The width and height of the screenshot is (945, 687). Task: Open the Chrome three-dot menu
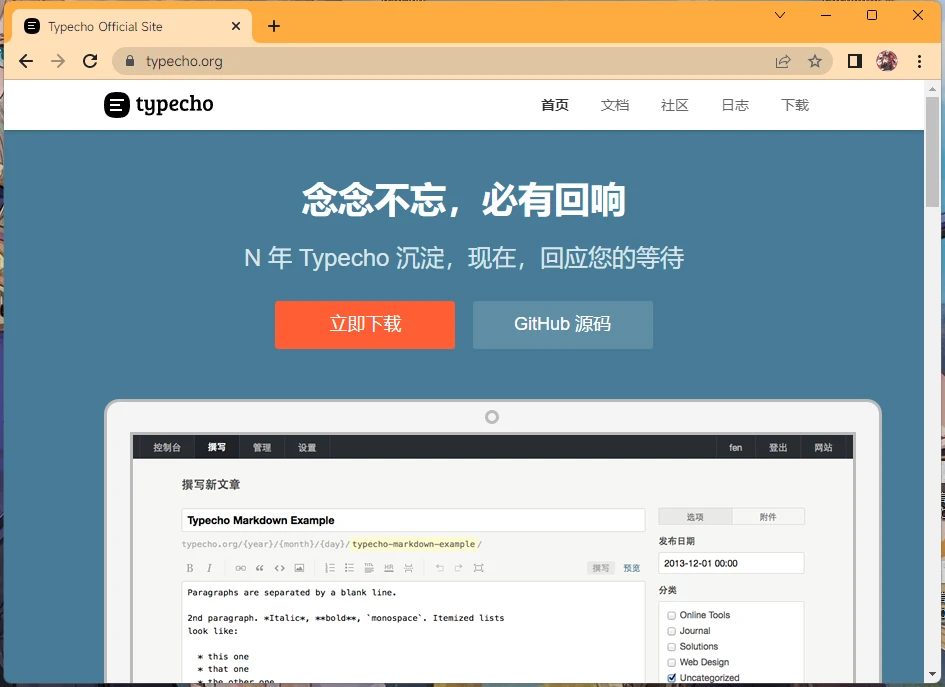tap(919, 61)
